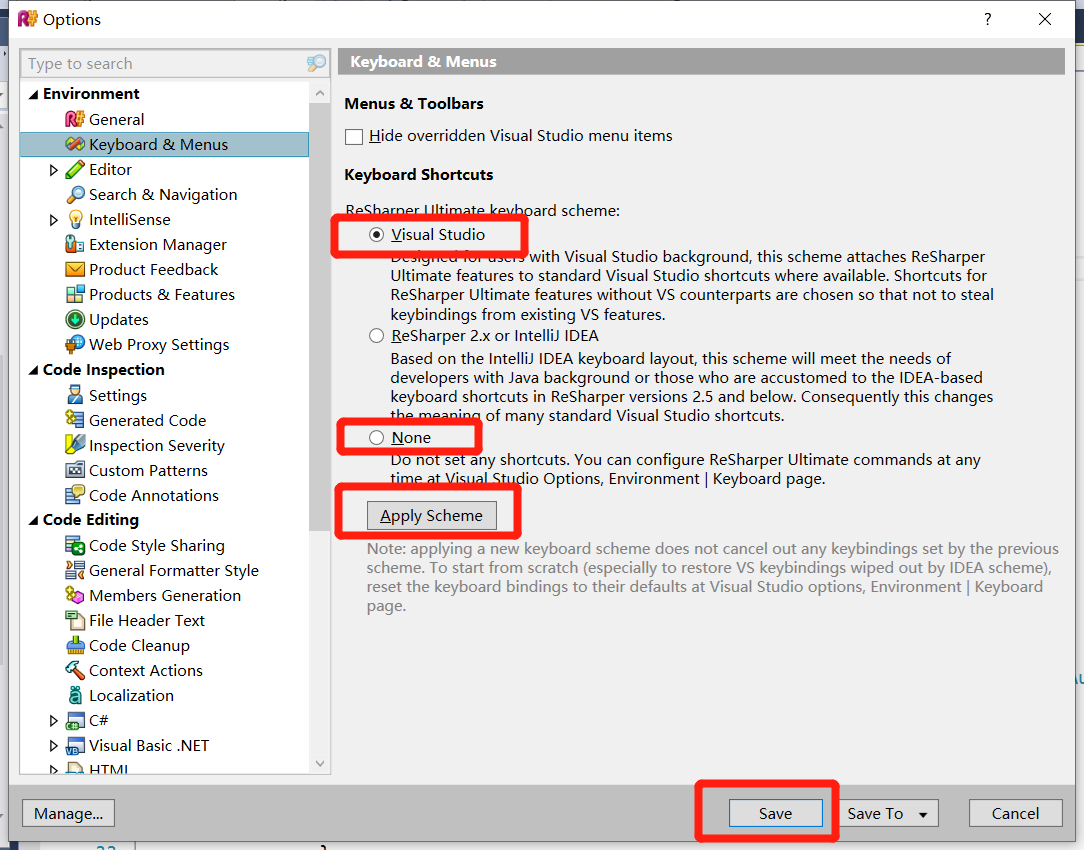Open the Members Generation page

pyautogui.click(x=165, y=596)
